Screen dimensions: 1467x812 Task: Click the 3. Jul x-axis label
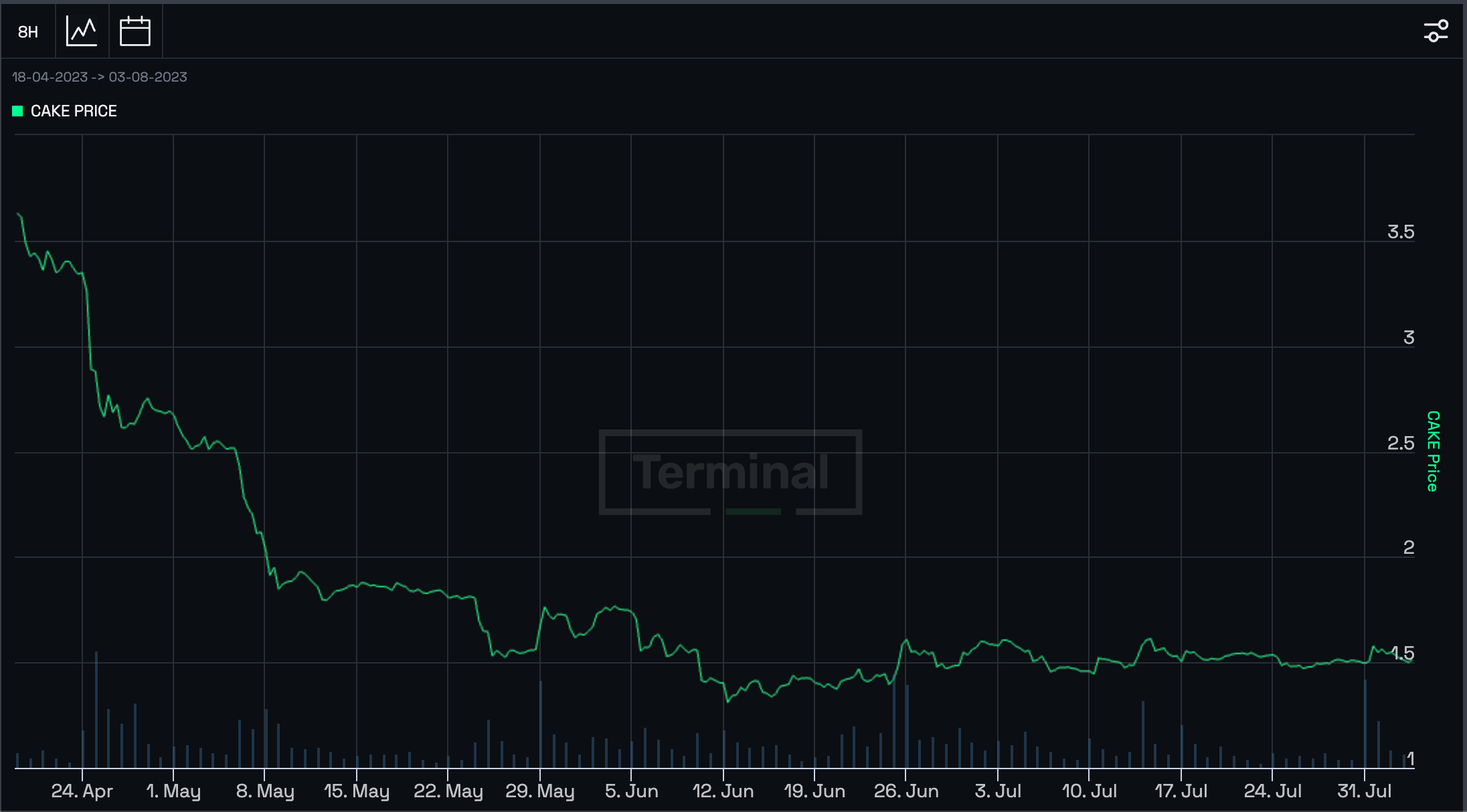click(998, 791)
